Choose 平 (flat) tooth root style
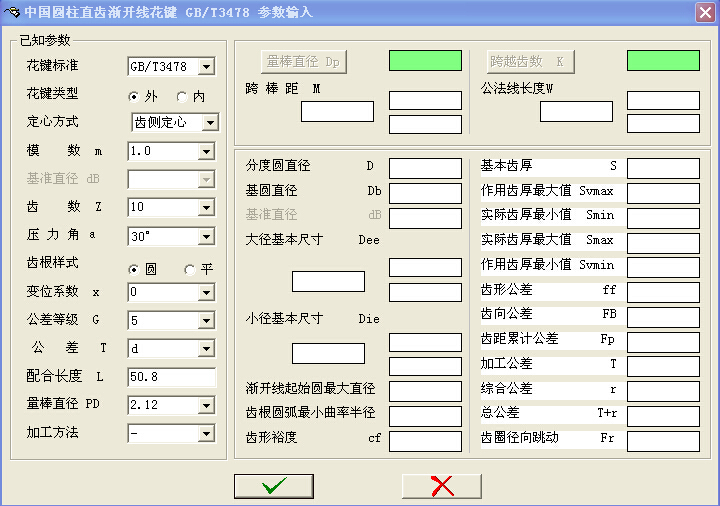This screenshot has width=720, height=506. tap(190, 269)
